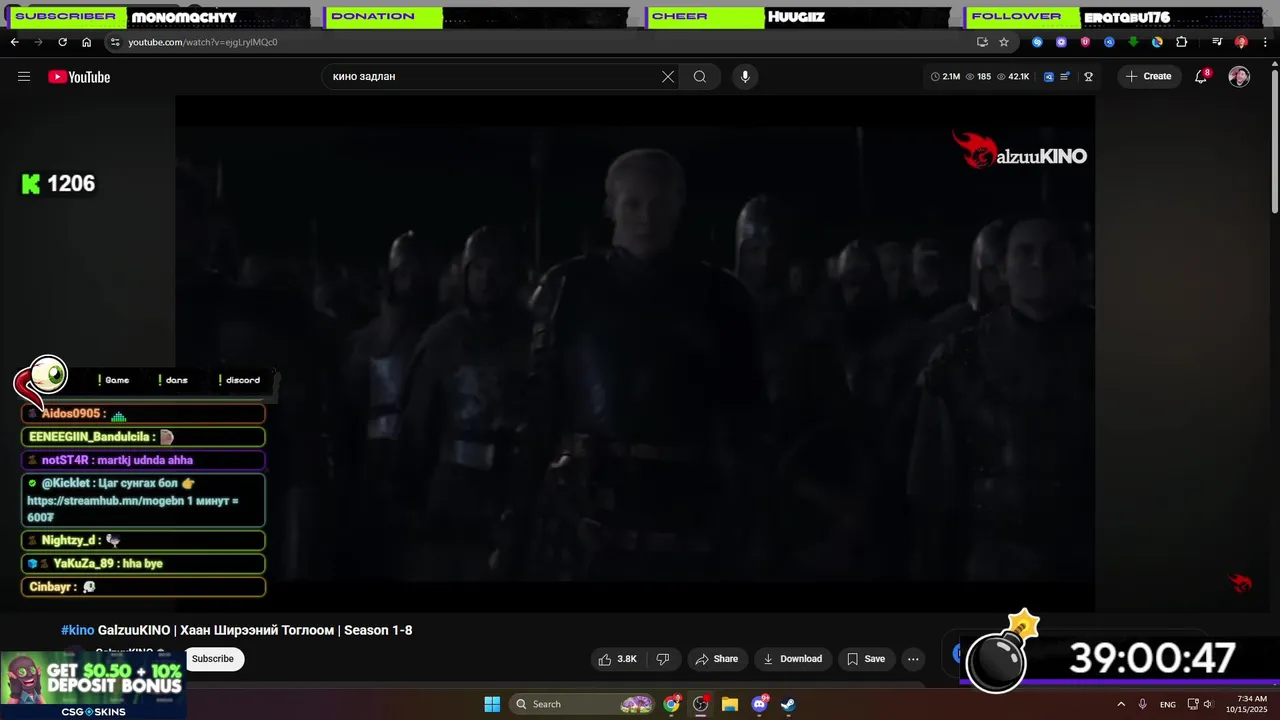The image size is (1280, 720).
Task: Subscribe to the GalzuuKINO channel
Action: [212, 659]
